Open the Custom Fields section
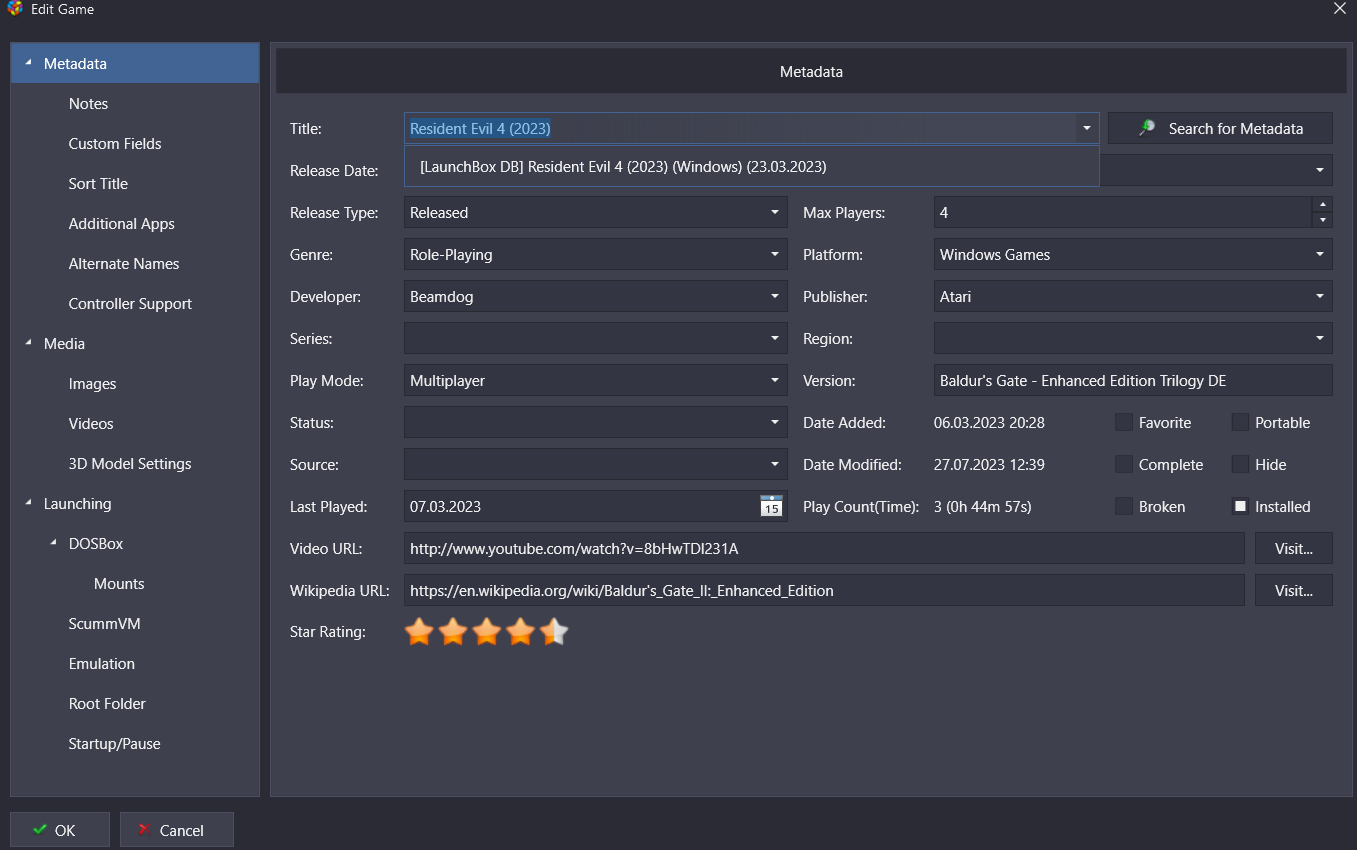Screen dimensions: 1357x850 115,143
